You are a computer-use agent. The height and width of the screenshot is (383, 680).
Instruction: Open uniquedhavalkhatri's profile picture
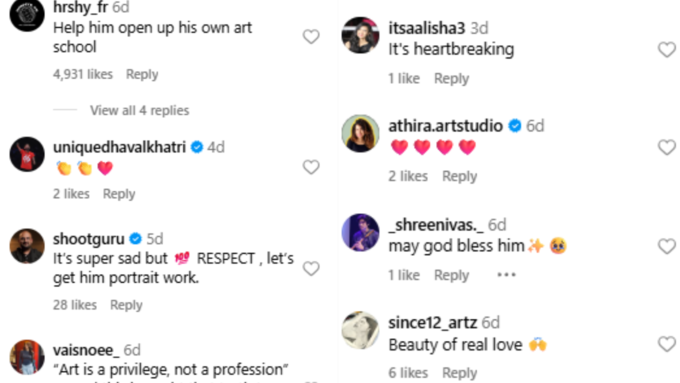(27, 154)
